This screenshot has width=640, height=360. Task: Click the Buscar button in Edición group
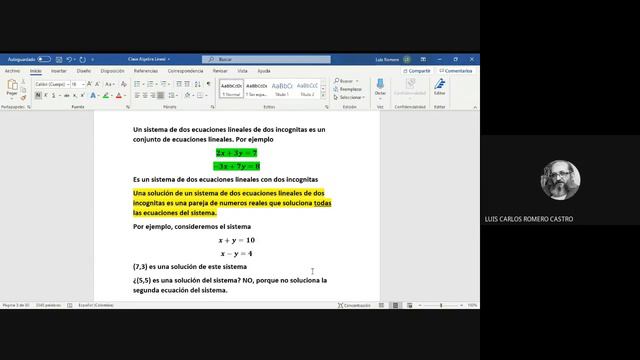(x=346, y=81)
